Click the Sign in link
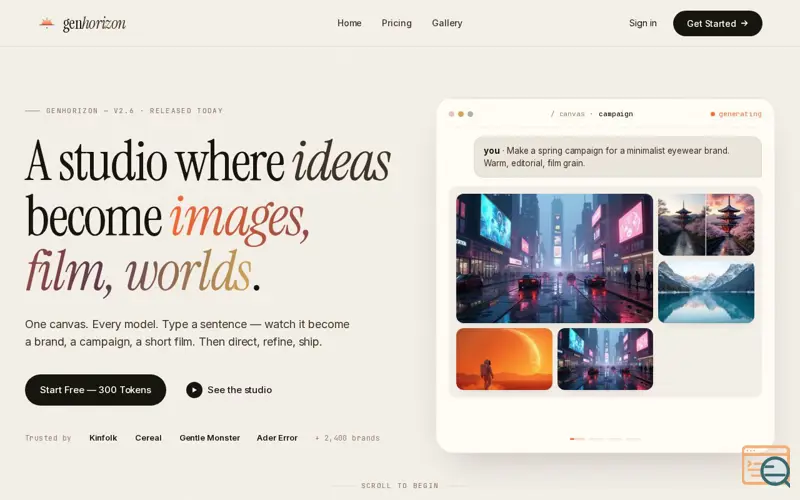 tap(642, 23)
